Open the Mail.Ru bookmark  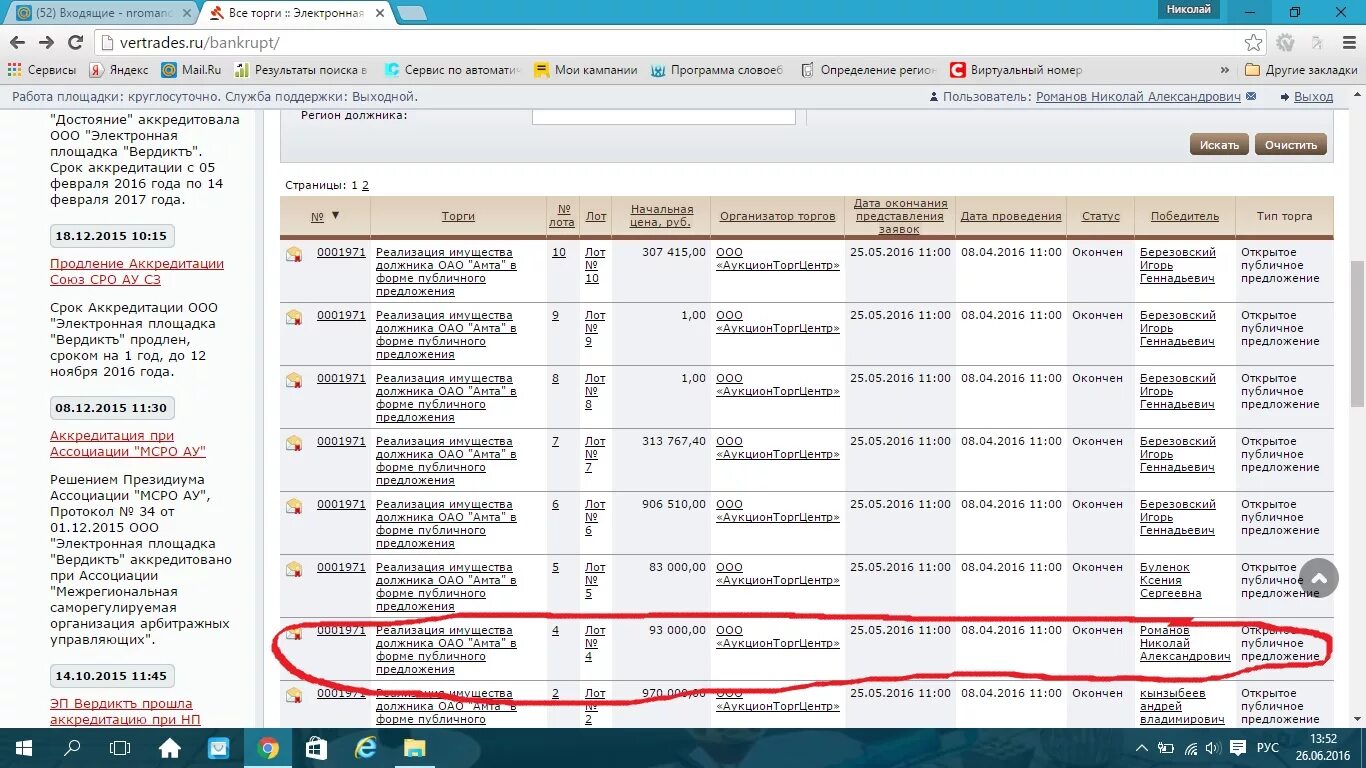192,70
